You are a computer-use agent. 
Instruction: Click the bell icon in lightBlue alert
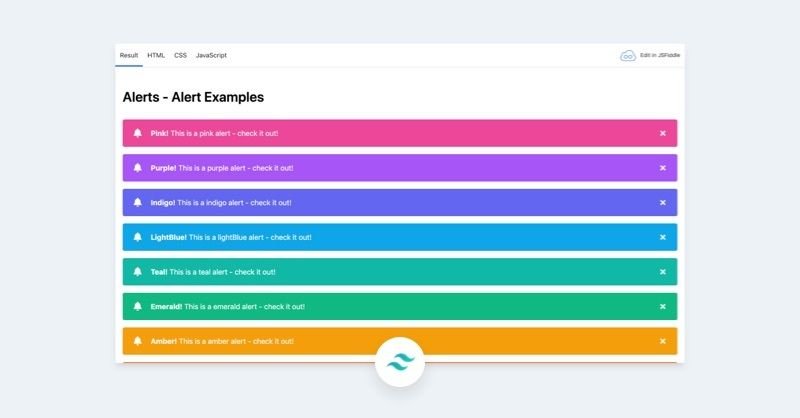click(138, 237)
